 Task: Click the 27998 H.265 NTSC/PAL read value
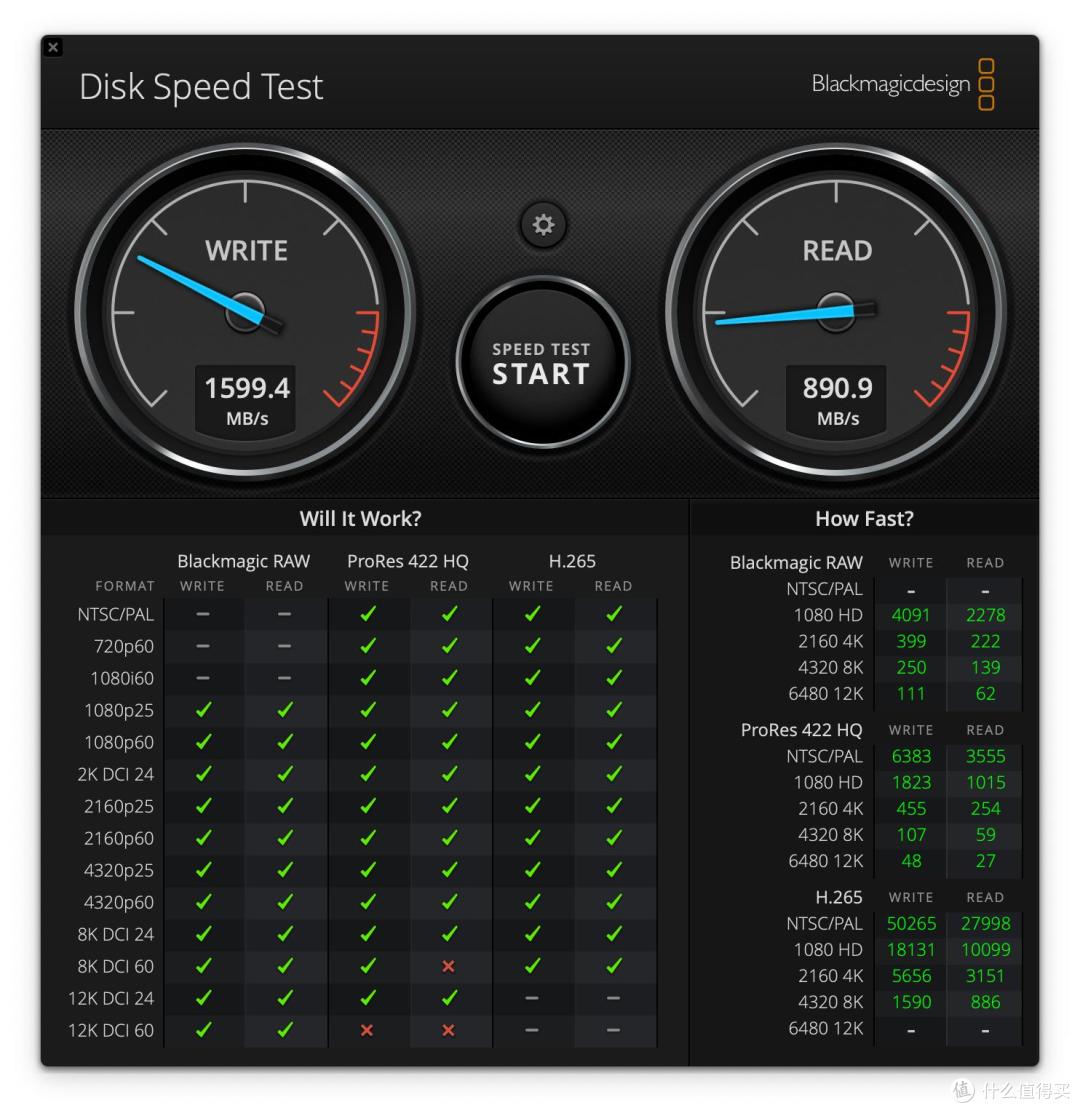point(985,923)
